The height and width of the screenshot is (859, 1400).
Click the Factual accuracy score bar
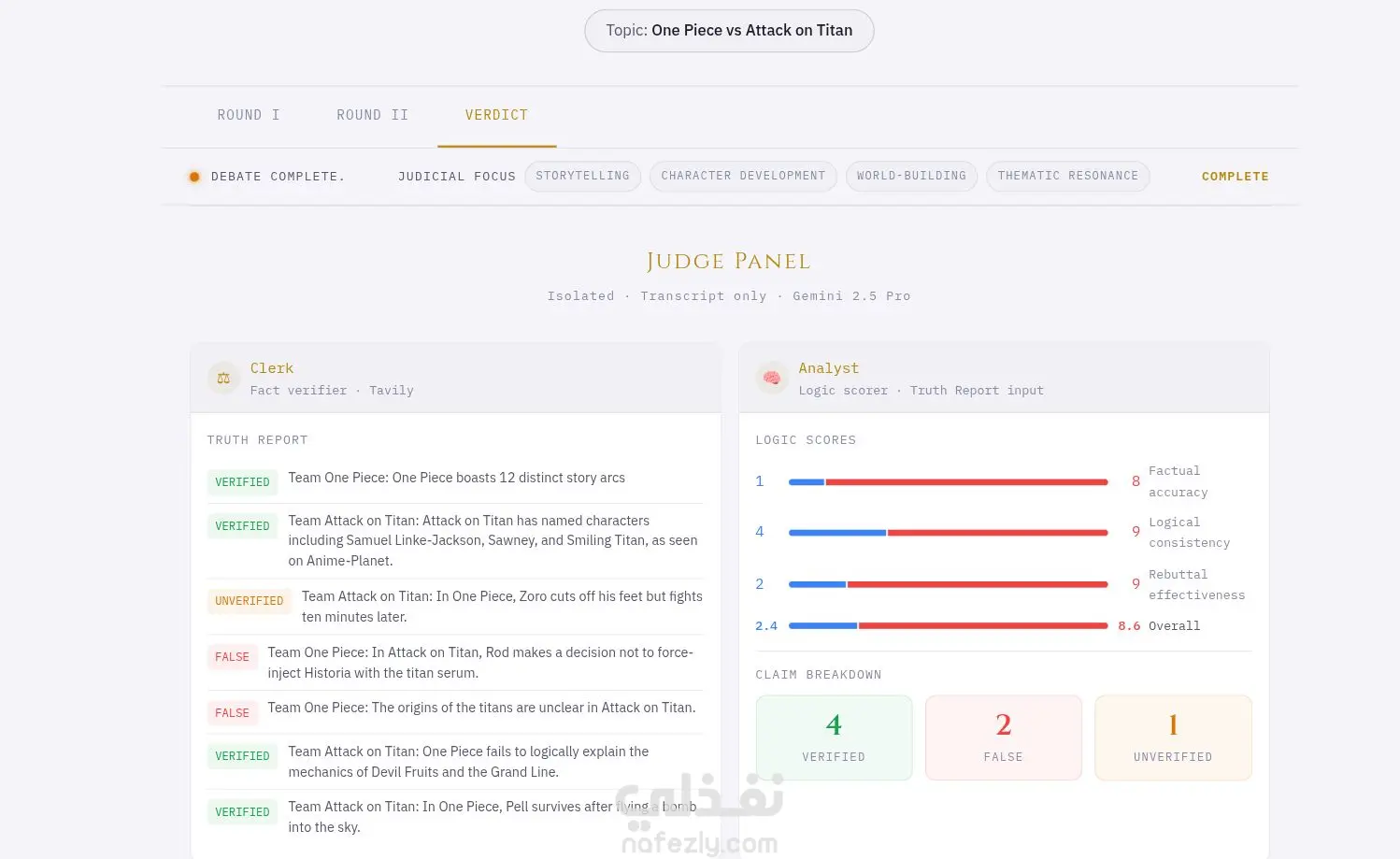click(949, 482)
